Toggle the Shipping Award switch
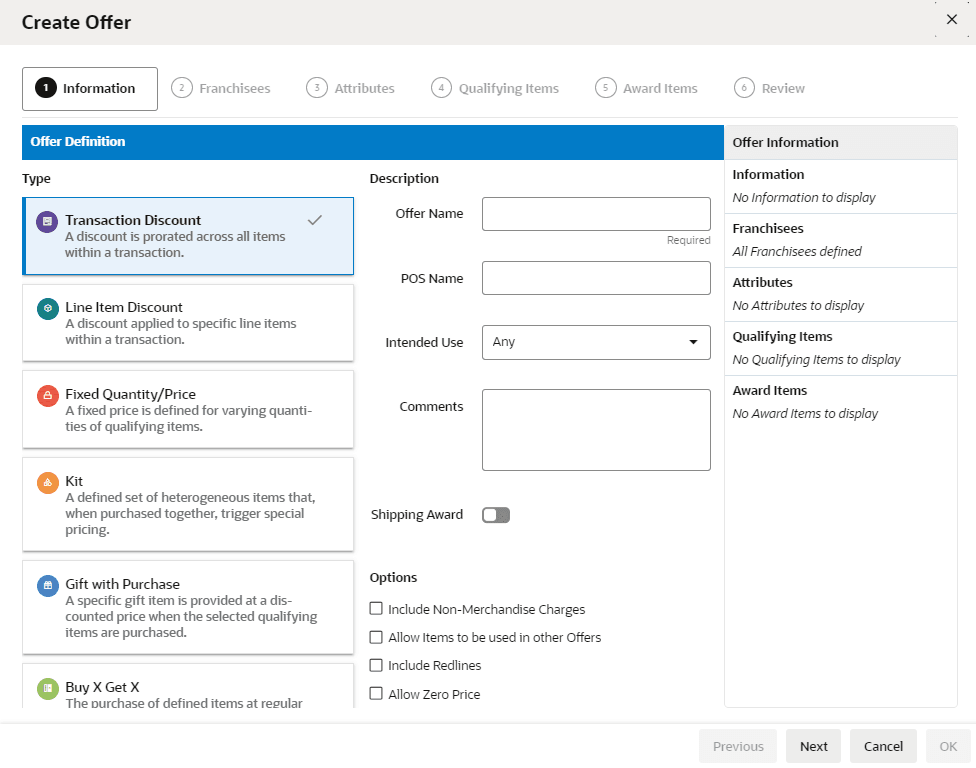 496,515
